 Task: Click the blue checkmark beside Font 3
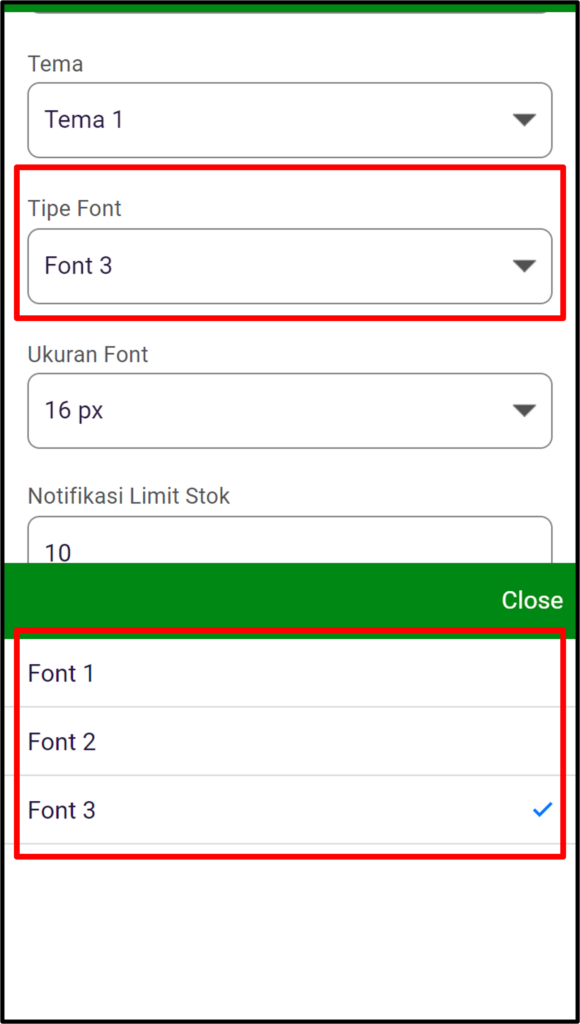click(x=543, y=810)
